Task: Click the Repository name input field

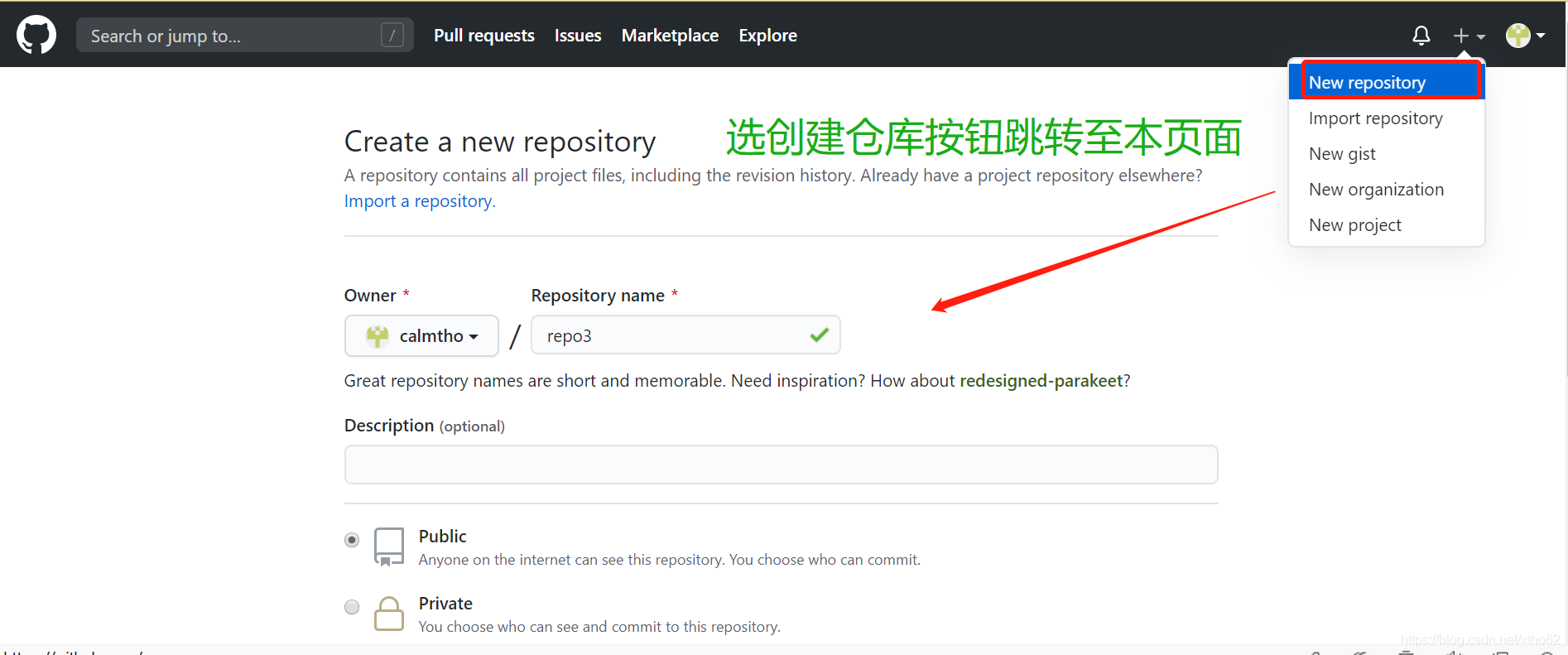Action: 685,335
